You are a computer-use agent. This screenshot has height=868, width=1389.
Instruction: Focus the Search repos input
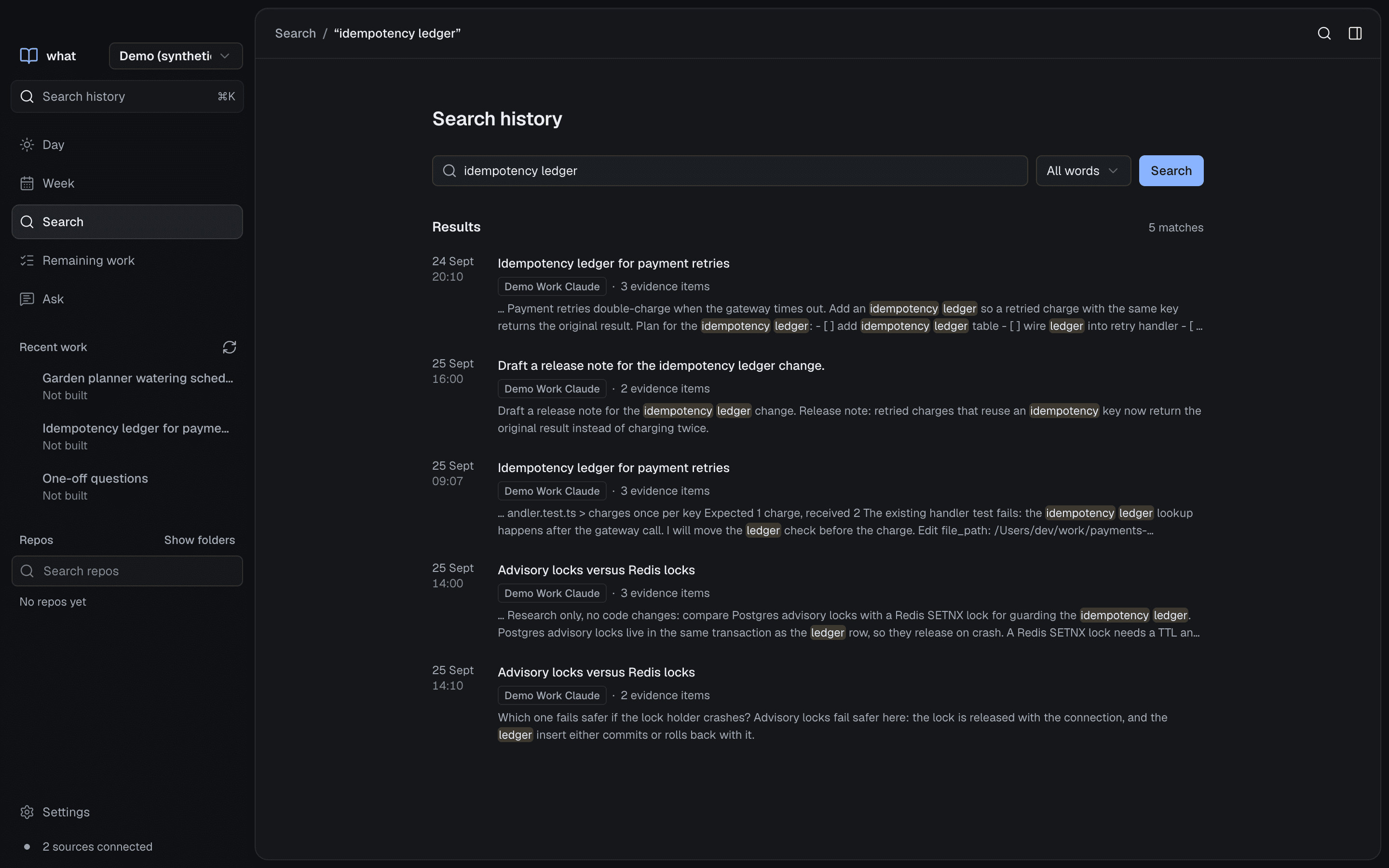pos(127,571)
